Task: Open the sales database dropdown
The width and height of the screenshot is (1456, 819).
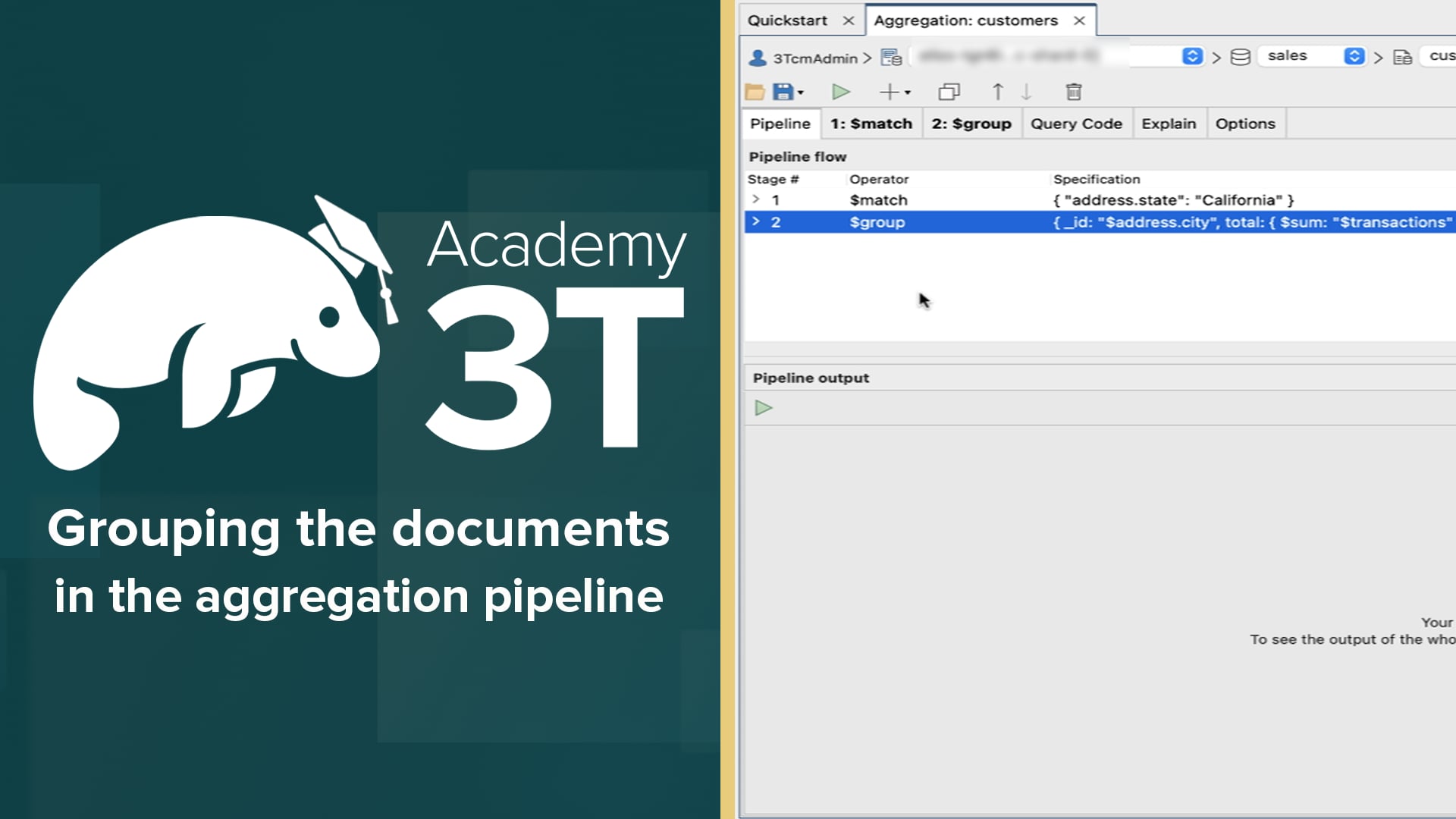Action: coord(1354,56)
